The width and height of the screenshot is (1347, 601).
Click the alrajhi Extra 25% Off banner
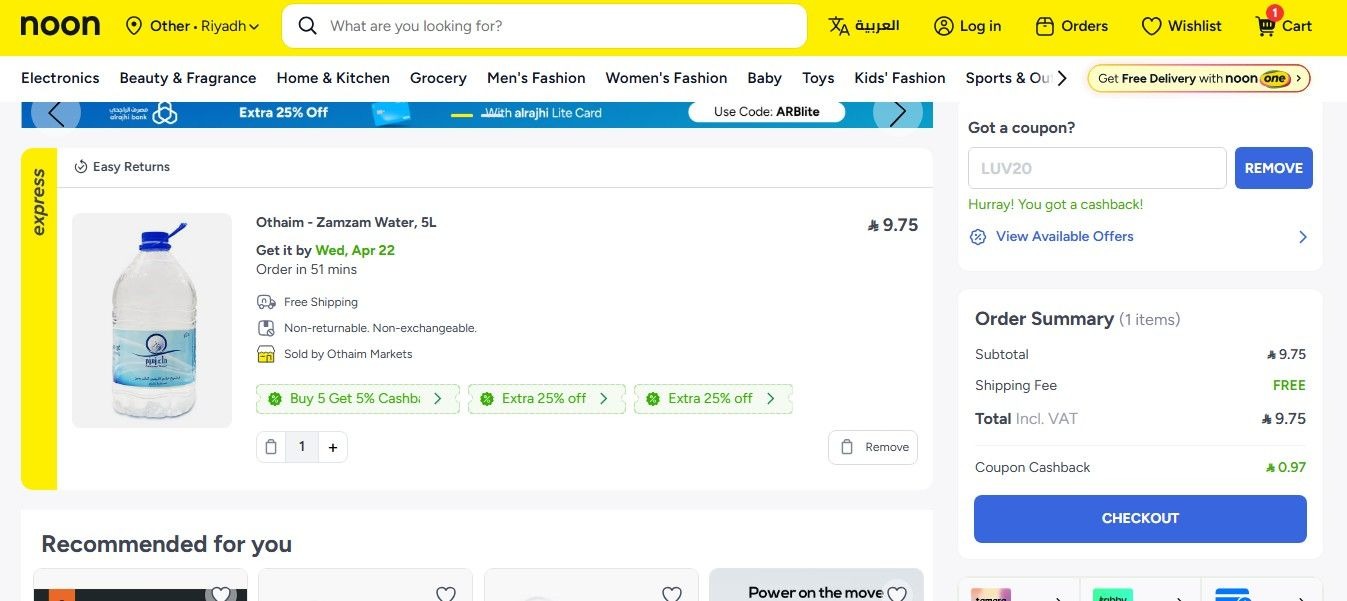[x=477, y=114]
